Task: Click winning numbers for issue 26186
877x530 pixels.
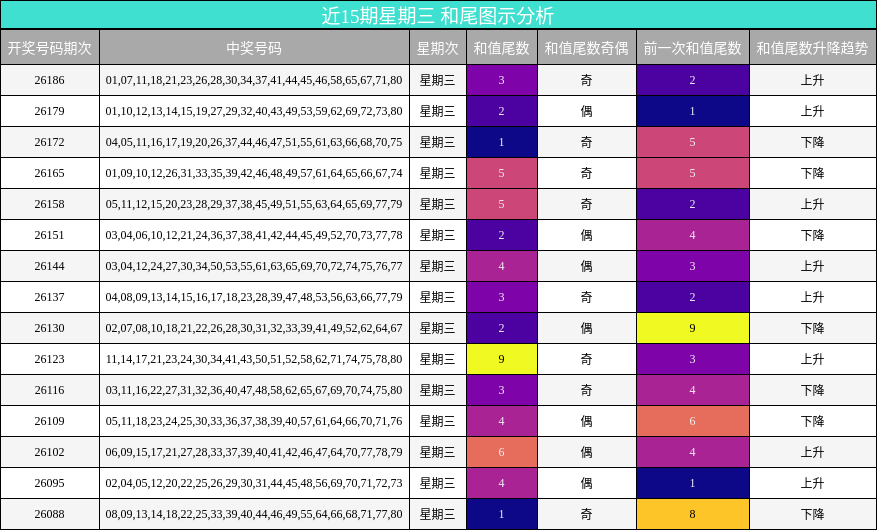Action: tap(254, 81)
